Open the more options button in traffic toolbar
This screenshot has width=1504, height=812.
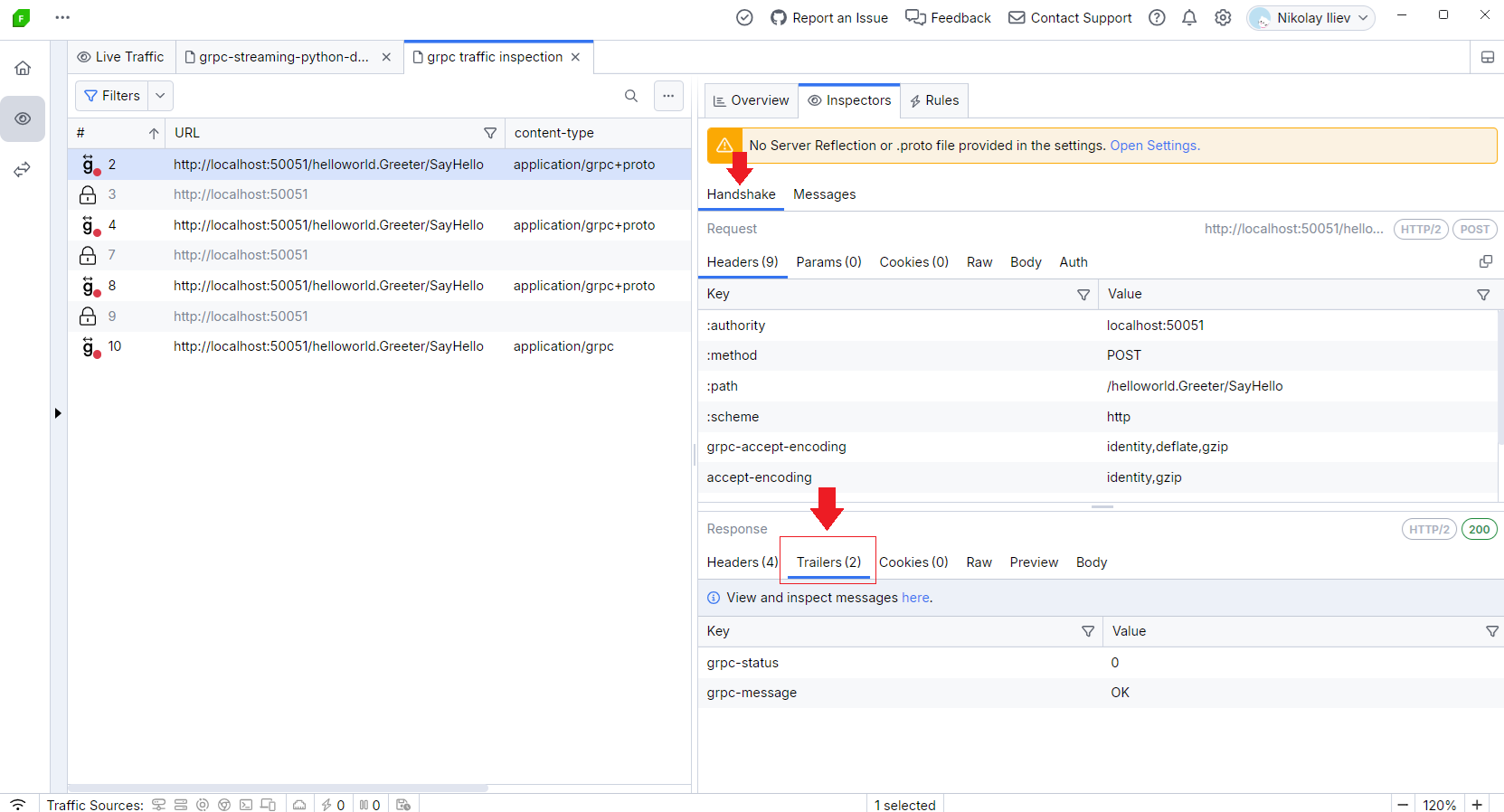[668, 96]
